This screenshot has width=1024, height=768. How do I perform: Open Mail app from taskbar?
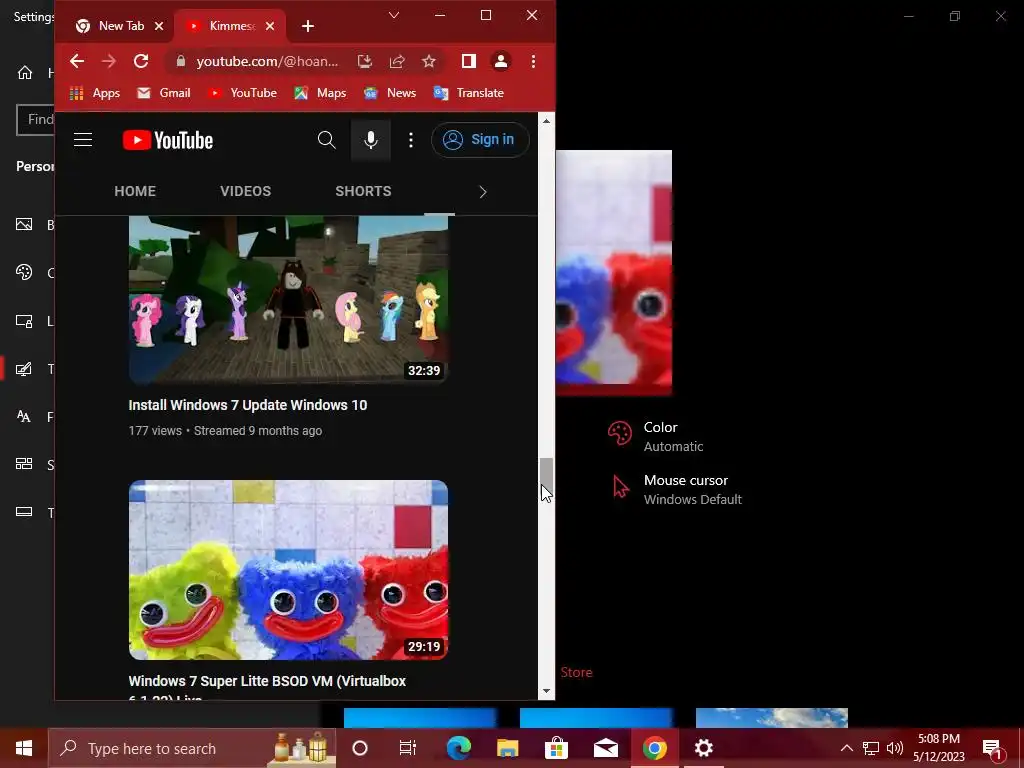click(x=605, y=748)
